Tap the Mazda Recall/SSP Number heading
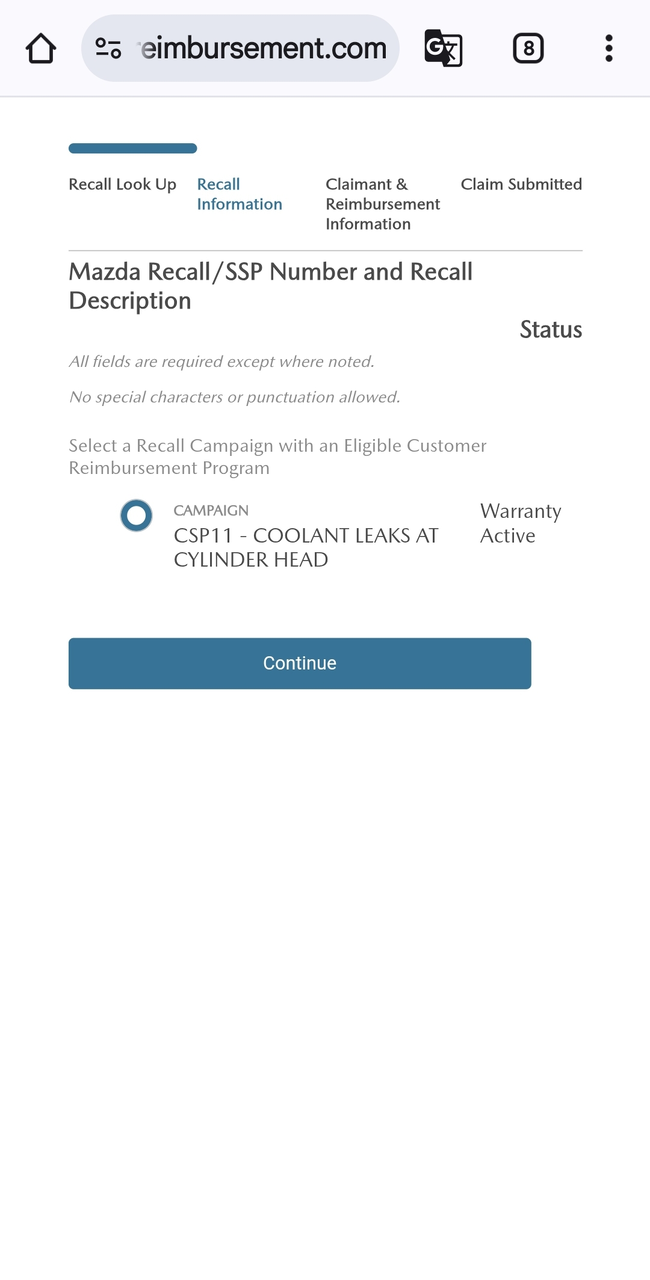The width and height of the screenshot is (650, 1280). (270, 286)
